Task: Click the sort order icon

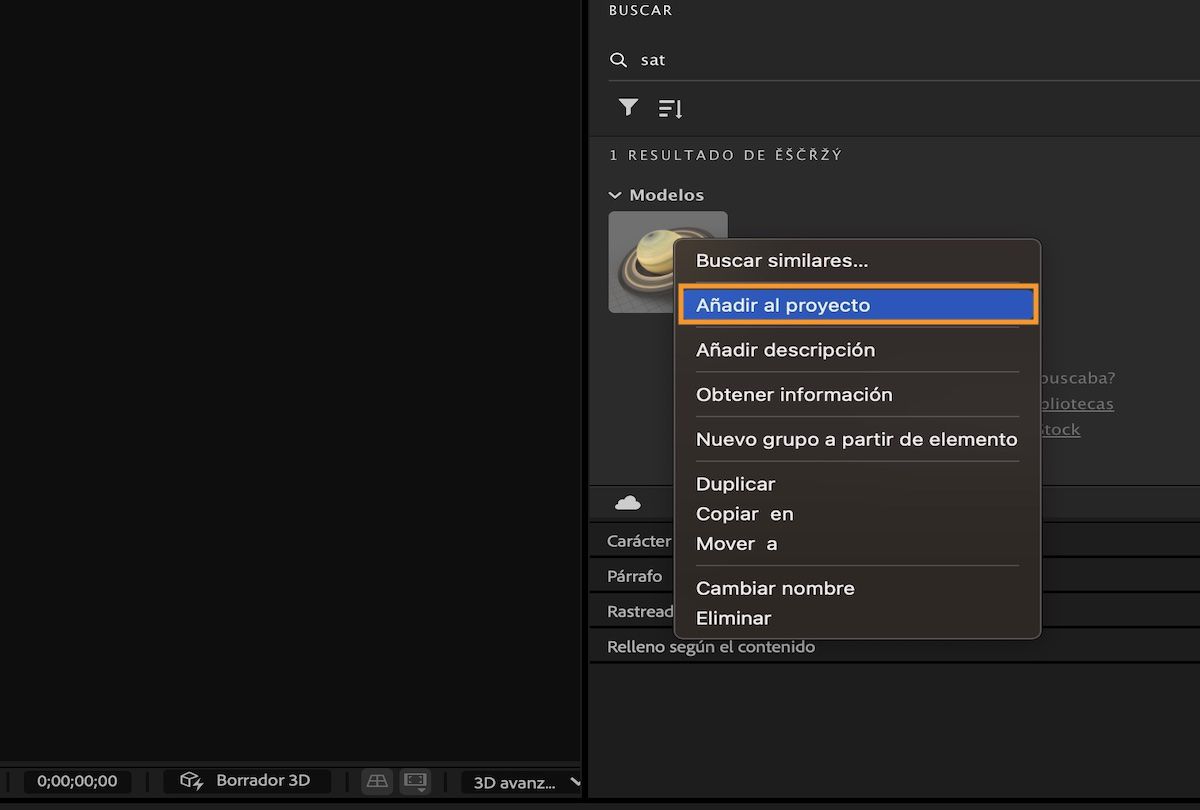Action: pos(670,107)
